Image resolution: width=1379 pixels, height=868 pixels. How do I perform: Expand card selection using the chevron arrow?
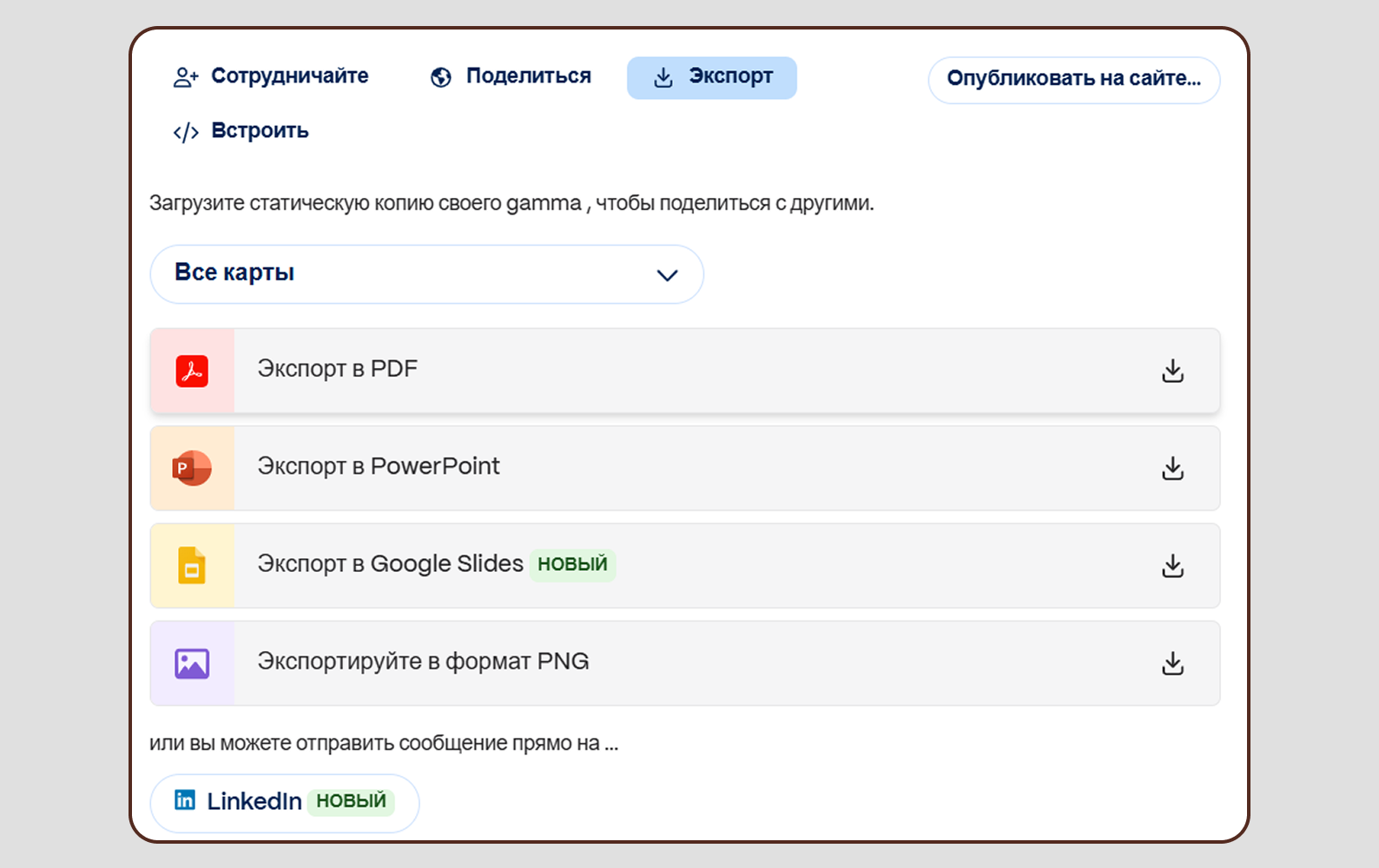[667, 275]
